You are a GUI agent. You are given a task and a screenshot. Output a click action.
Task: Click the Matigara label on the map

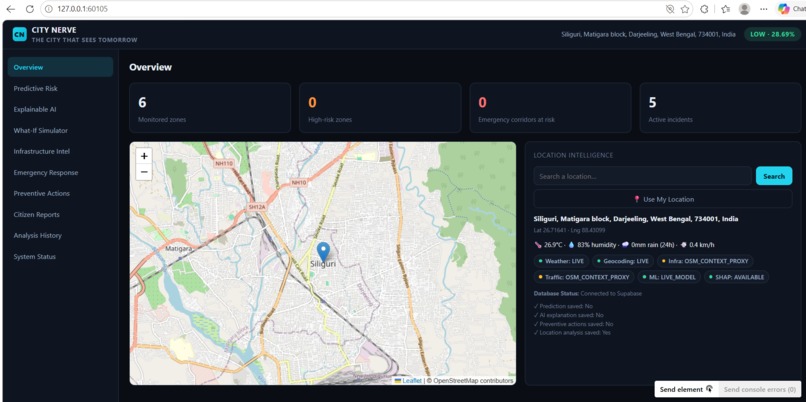point(178,248)
